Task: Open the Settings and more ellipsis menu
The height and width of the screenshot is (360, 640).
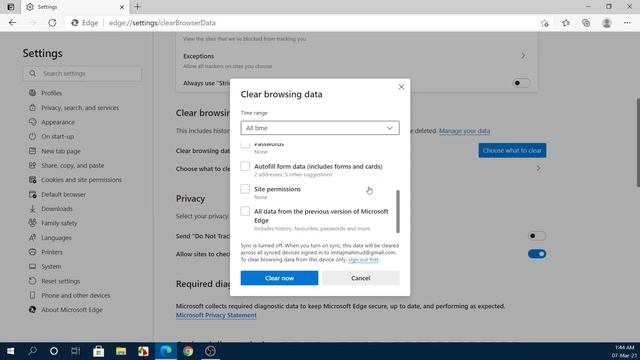Action: pos(627,23)
